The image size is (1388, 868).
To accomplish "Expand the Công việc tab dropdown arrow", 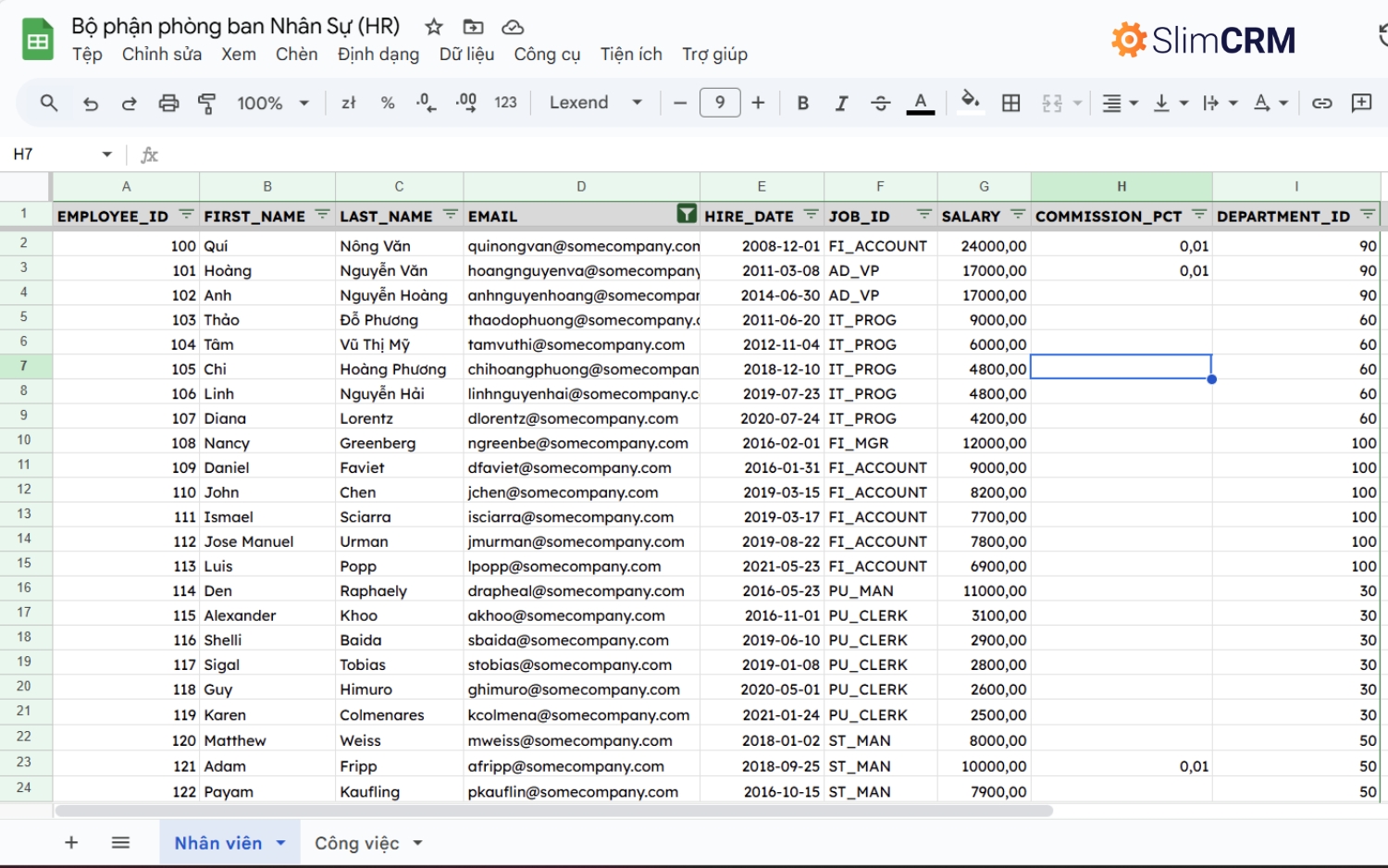I will [417, 843].
